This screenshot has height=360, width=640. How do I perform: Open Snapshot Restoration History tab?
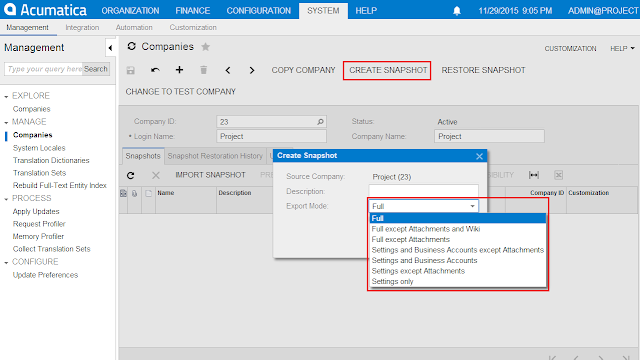[x=215, y=156]
